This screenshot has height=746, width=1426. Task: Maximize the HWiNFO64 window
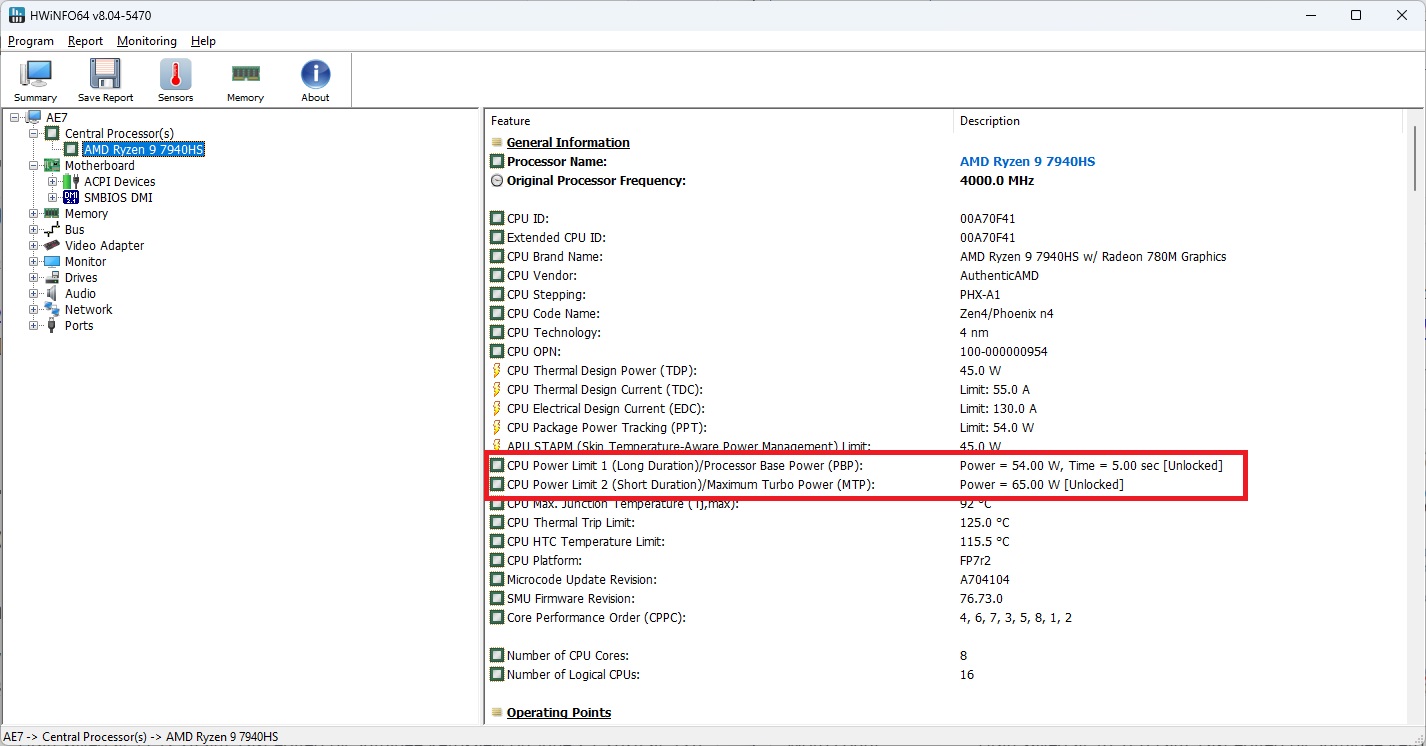coord(1356,15)
